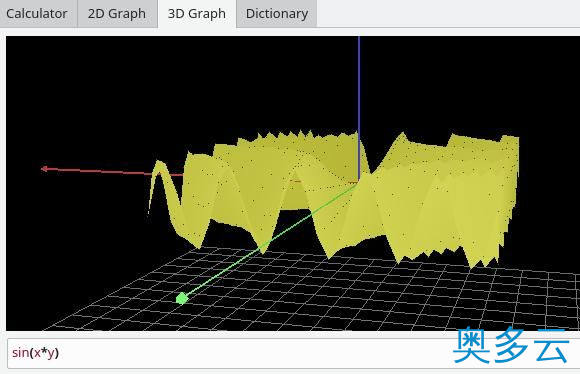Click the red x-axis arrowhead
Image resolution: width=580 pixels, height=374 pixels.
point(44,169)
